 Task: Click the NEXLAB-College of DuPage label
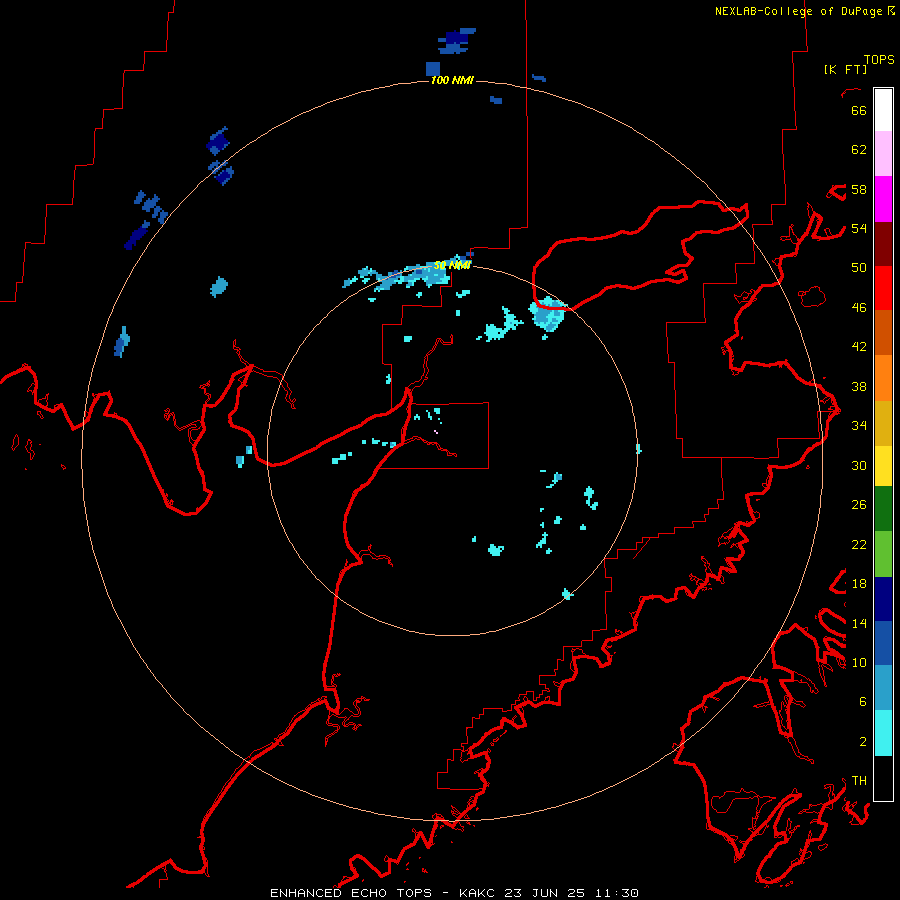point(798,11)
